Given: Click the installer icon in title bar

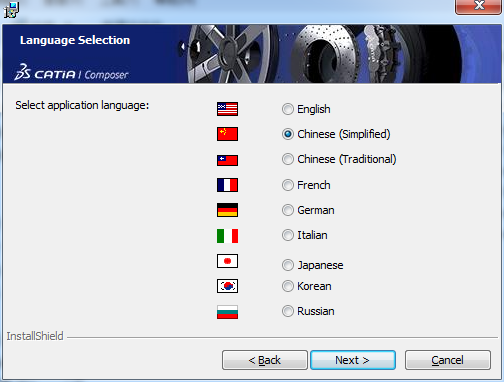Looking at the screenshot, I should (11, 10).
